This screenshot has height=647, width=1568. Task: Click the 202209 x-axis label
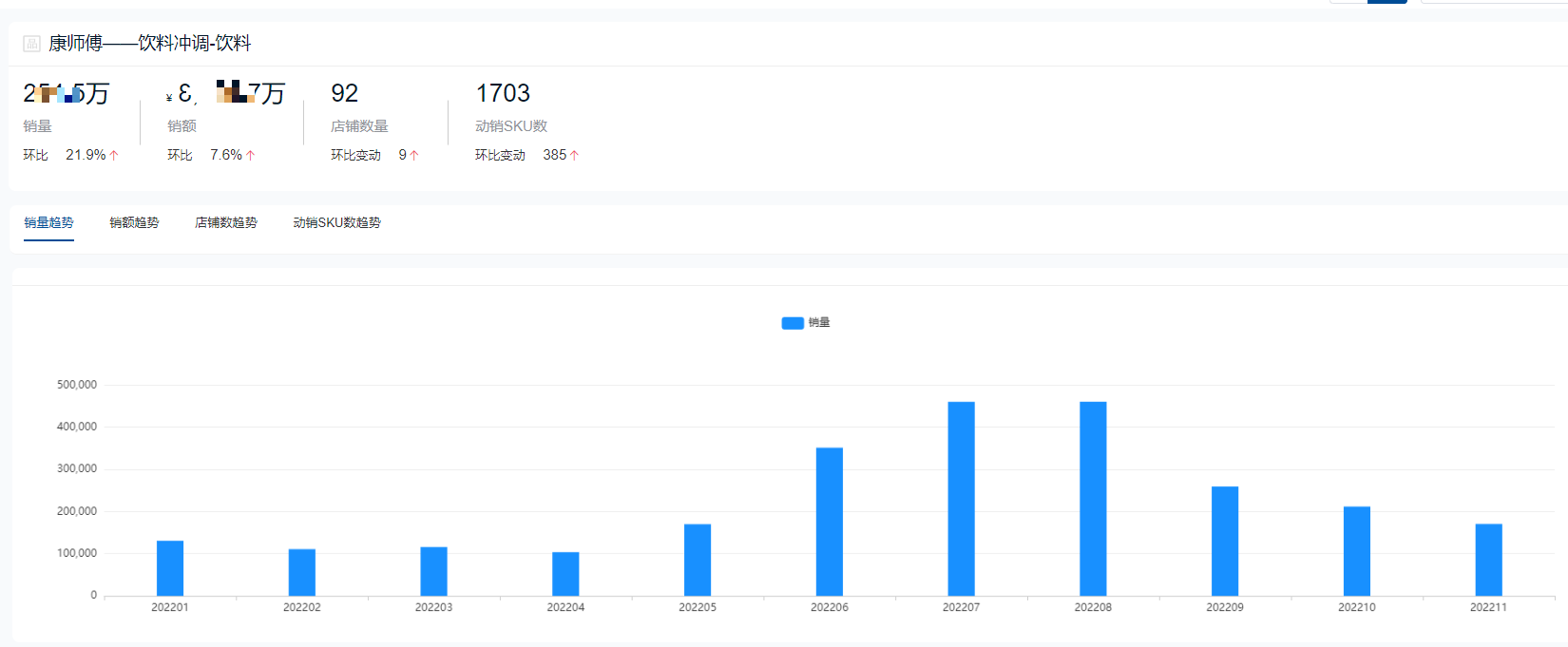pyautogui.click(x=1224, y=607)
